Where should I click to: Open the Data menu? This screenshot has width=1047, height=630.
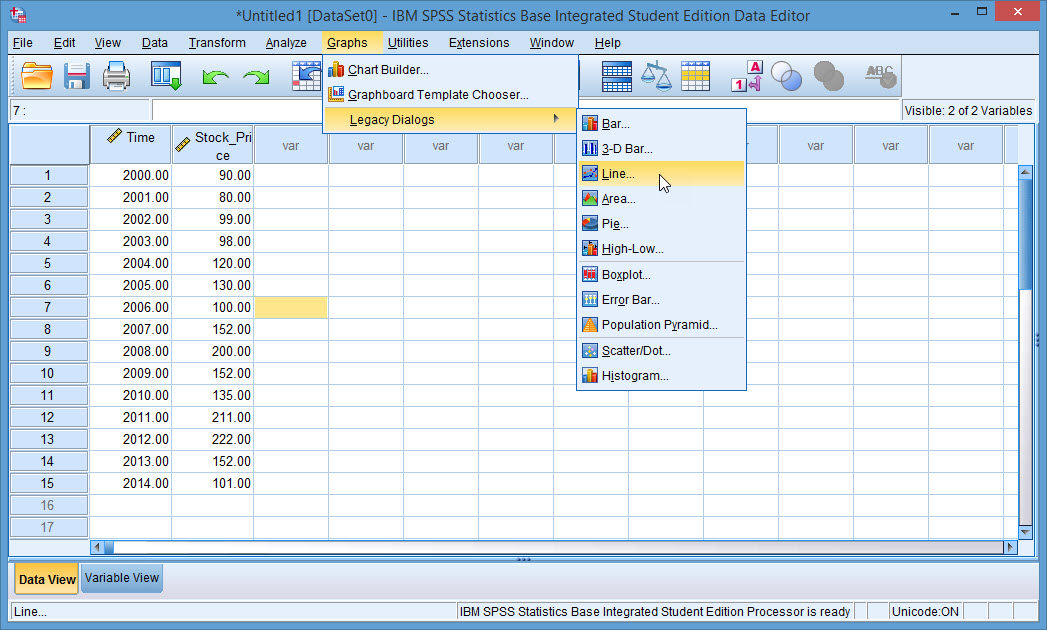[x=154, y=43]
